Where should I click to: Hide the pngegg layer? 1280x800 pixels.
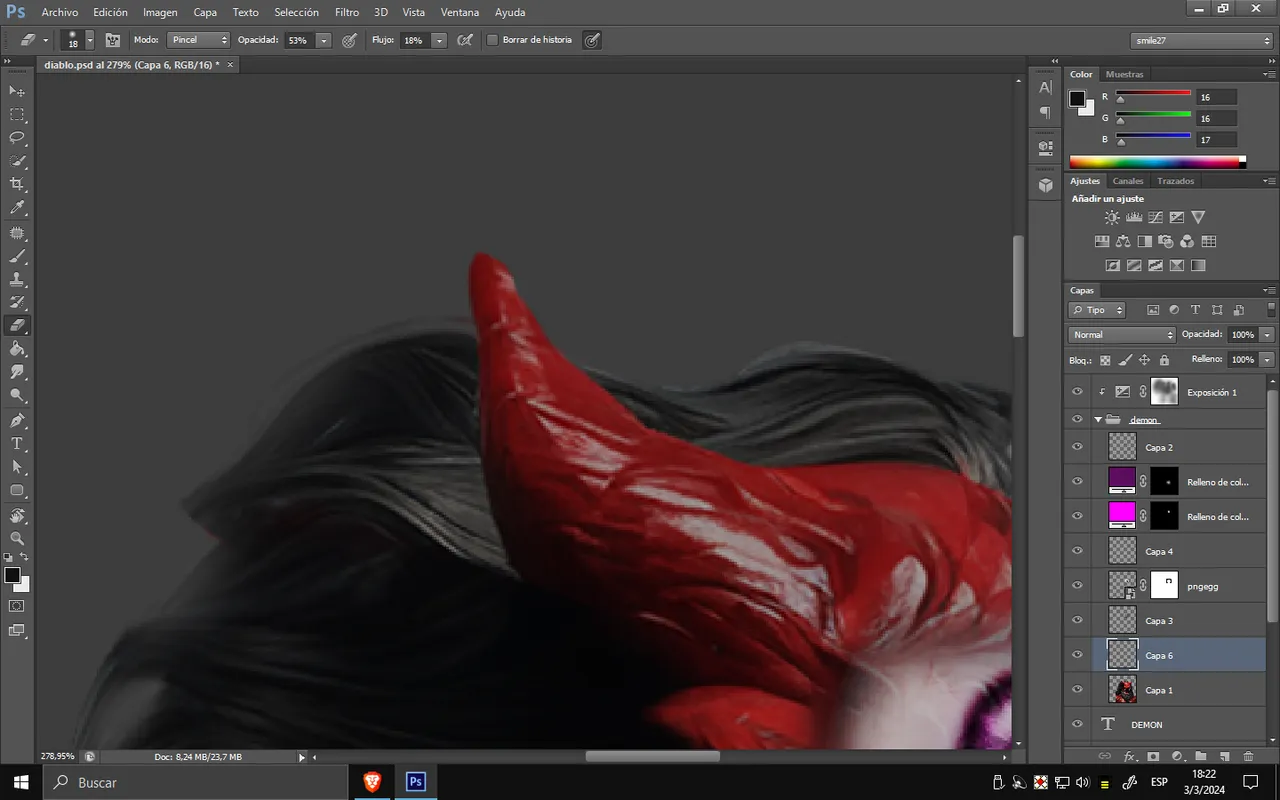click(1077, 586)
